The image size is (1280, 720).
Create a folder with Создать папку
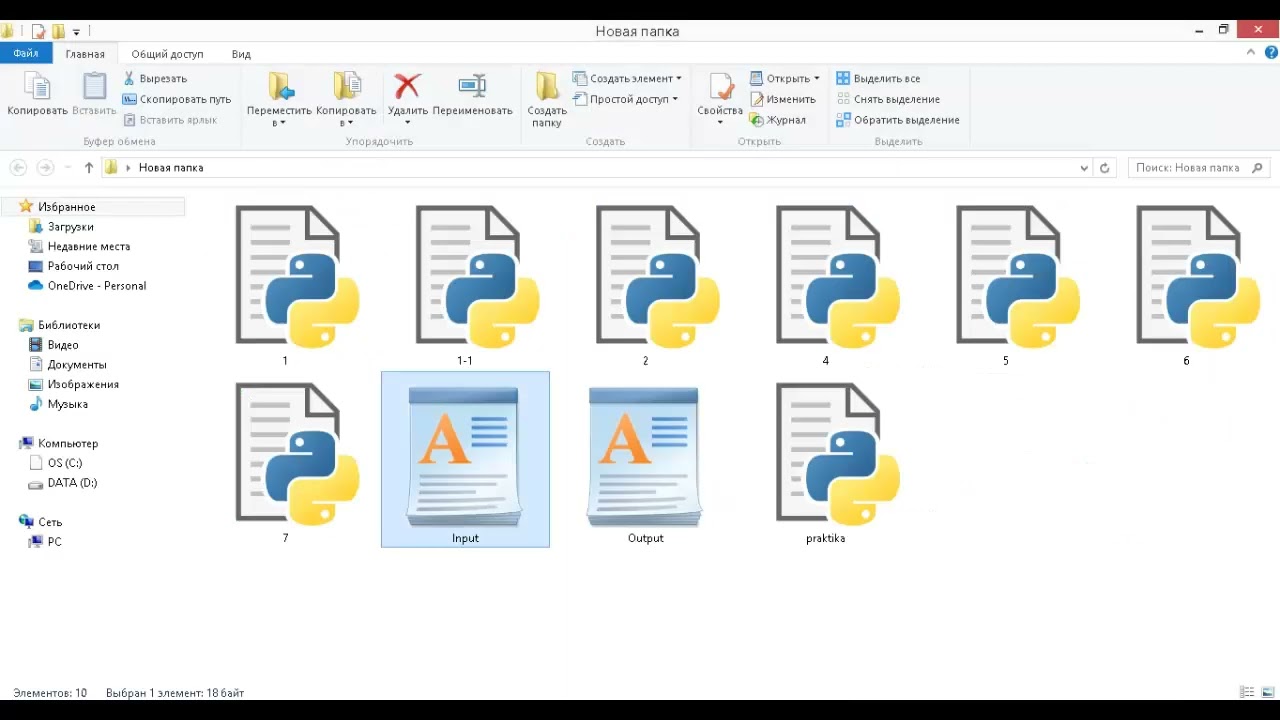point(547,99)
